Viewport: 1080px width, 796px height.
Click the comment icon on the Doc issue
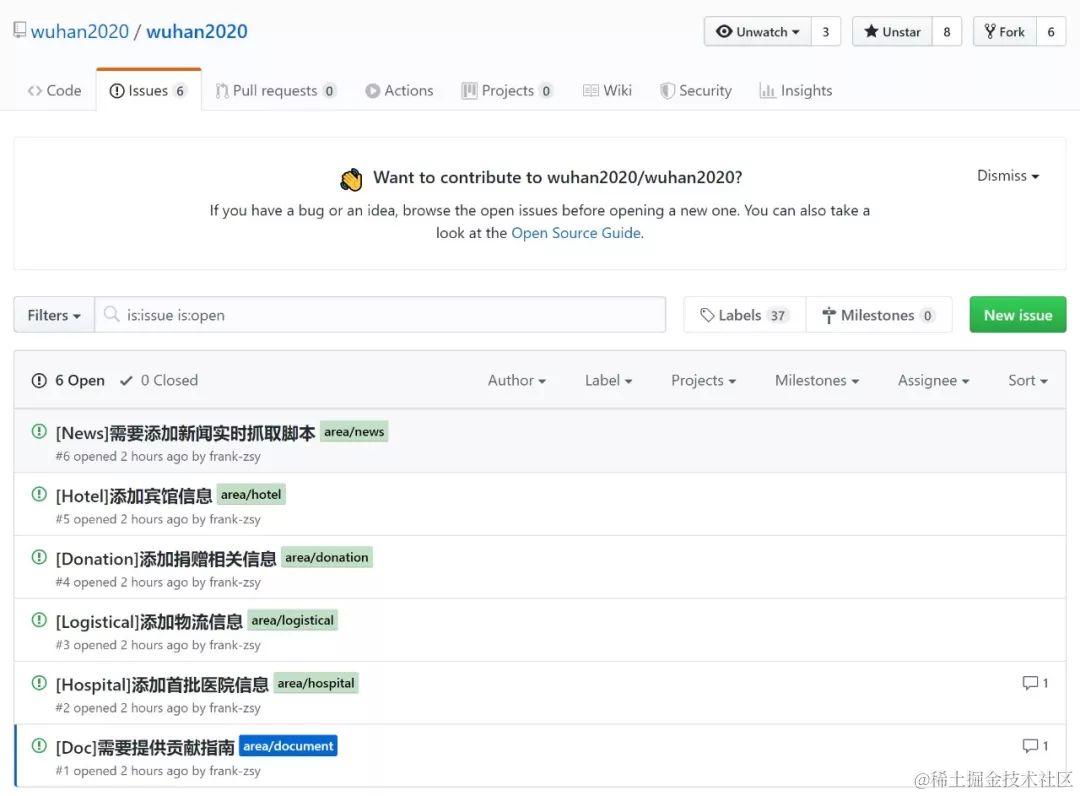pos(1030,746)
